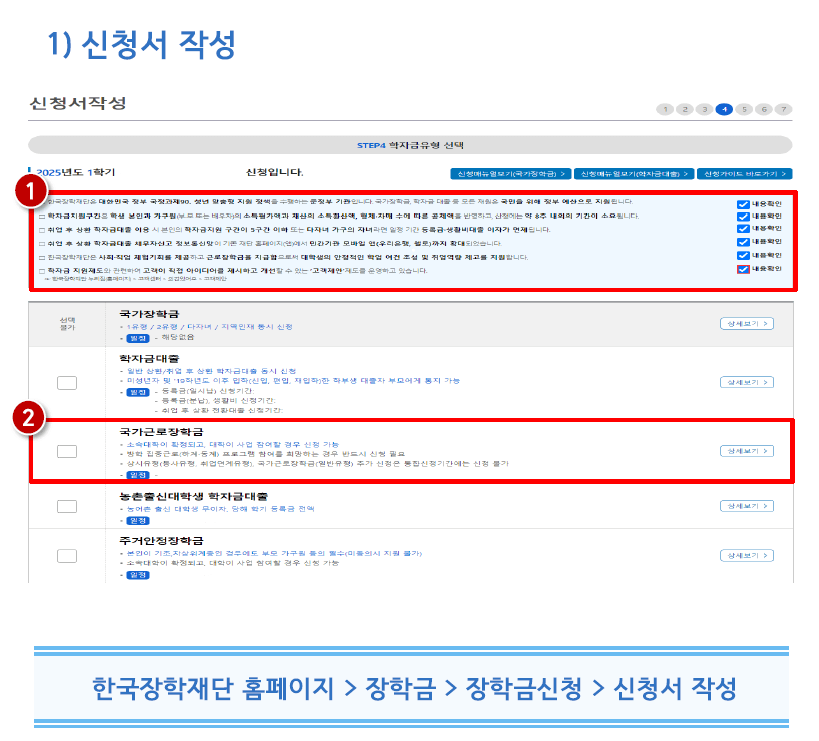Click 농어촌 출신 대학생 무이자 description line
The width and height of the screenshot is (819, 741).
220,509
